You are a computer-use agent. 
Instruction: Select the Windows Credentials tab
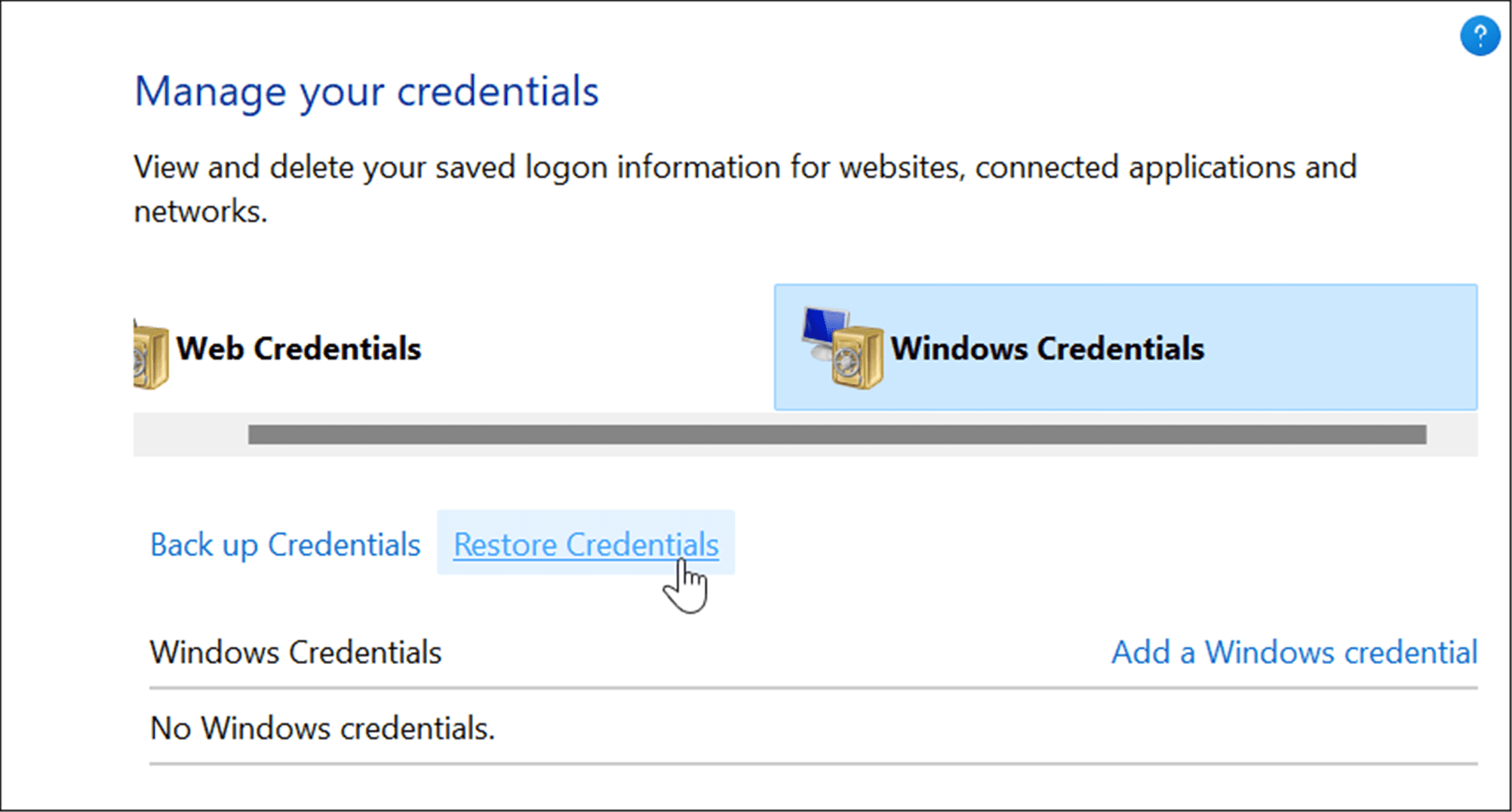point(1047,348)
